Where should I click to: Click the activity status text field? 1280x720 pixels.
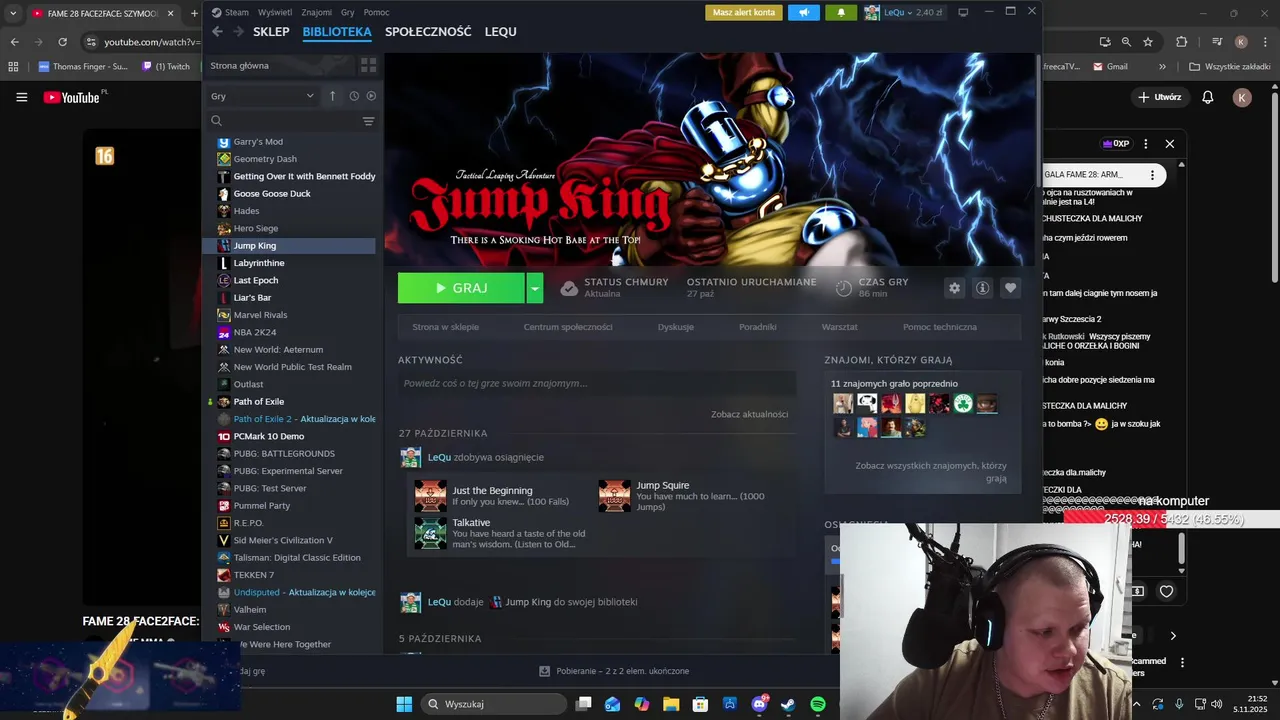(597, 383)
